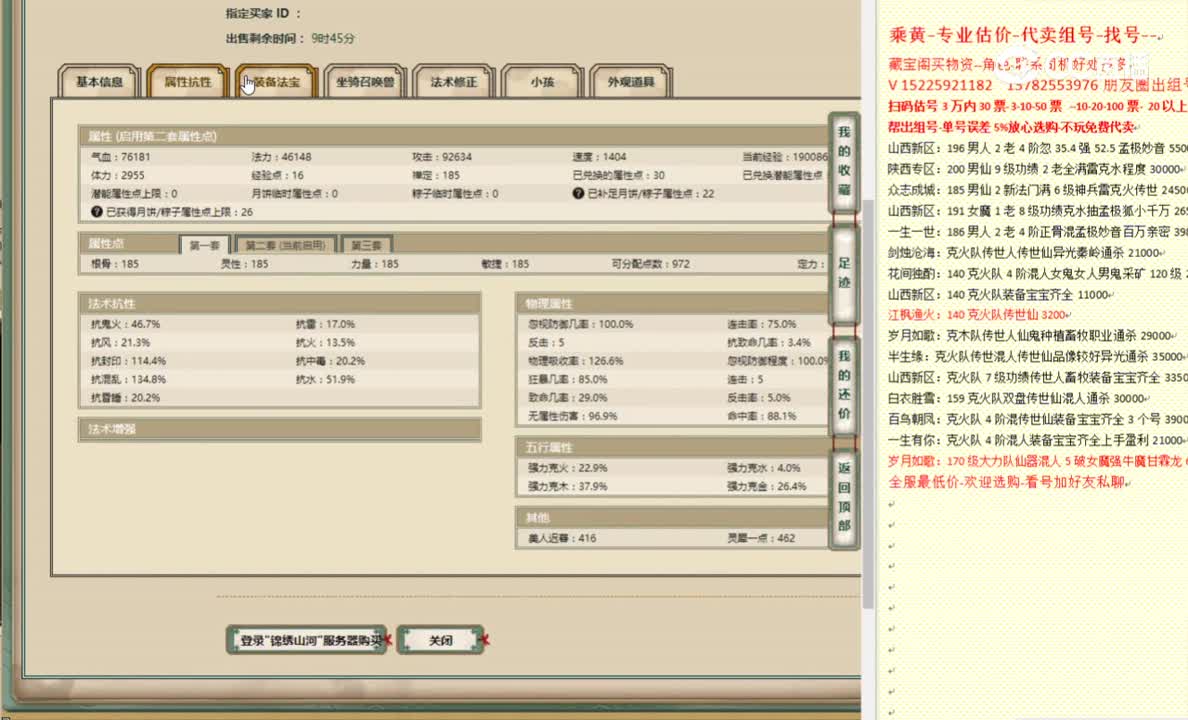Click the 强力克火：22.9% entry
The height and width of the screenshot is (720, 1188).
click(x=567, y=468)
